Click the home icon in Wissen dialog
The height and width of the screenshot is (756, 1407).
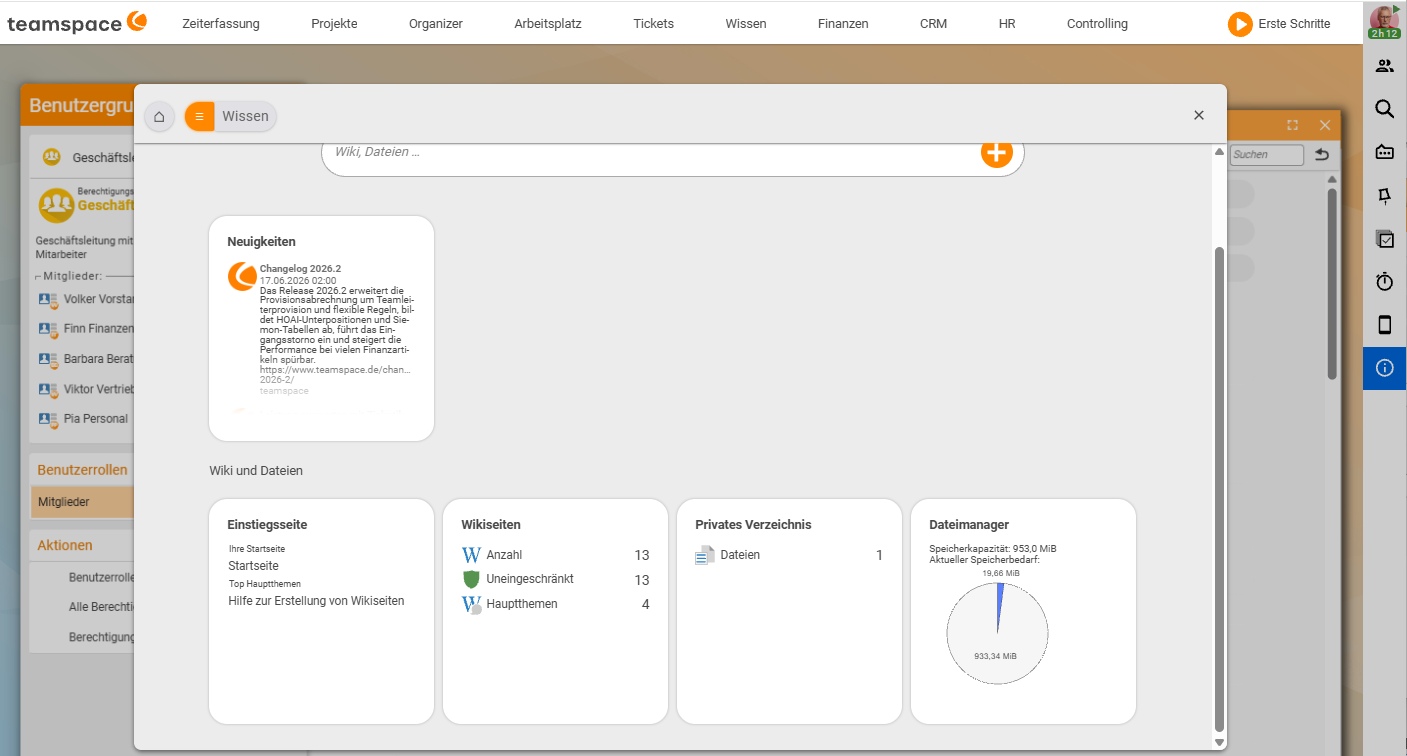159,116
